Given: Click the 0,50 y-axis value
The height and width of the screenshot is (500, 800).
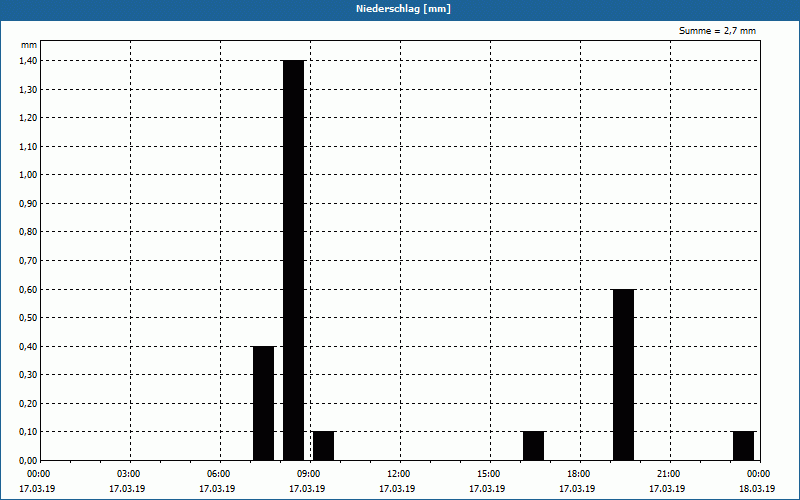Looking at the screenshot, I should tap(29, 318).
